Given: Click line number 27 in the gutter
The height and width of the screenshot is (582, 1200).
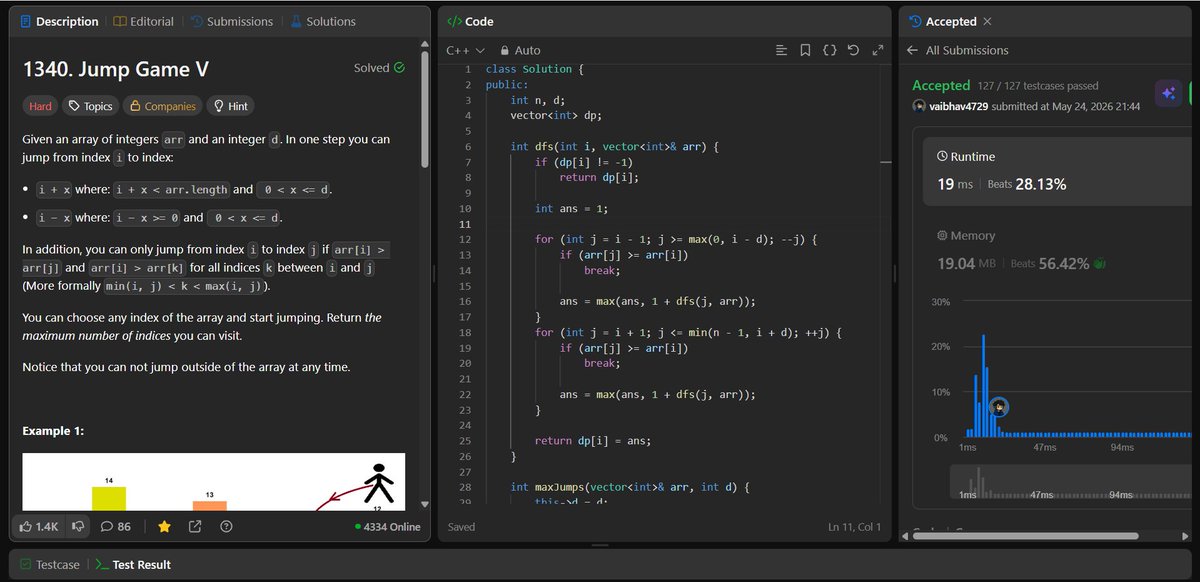Looking at the screenshot, I should click(466, 471).
